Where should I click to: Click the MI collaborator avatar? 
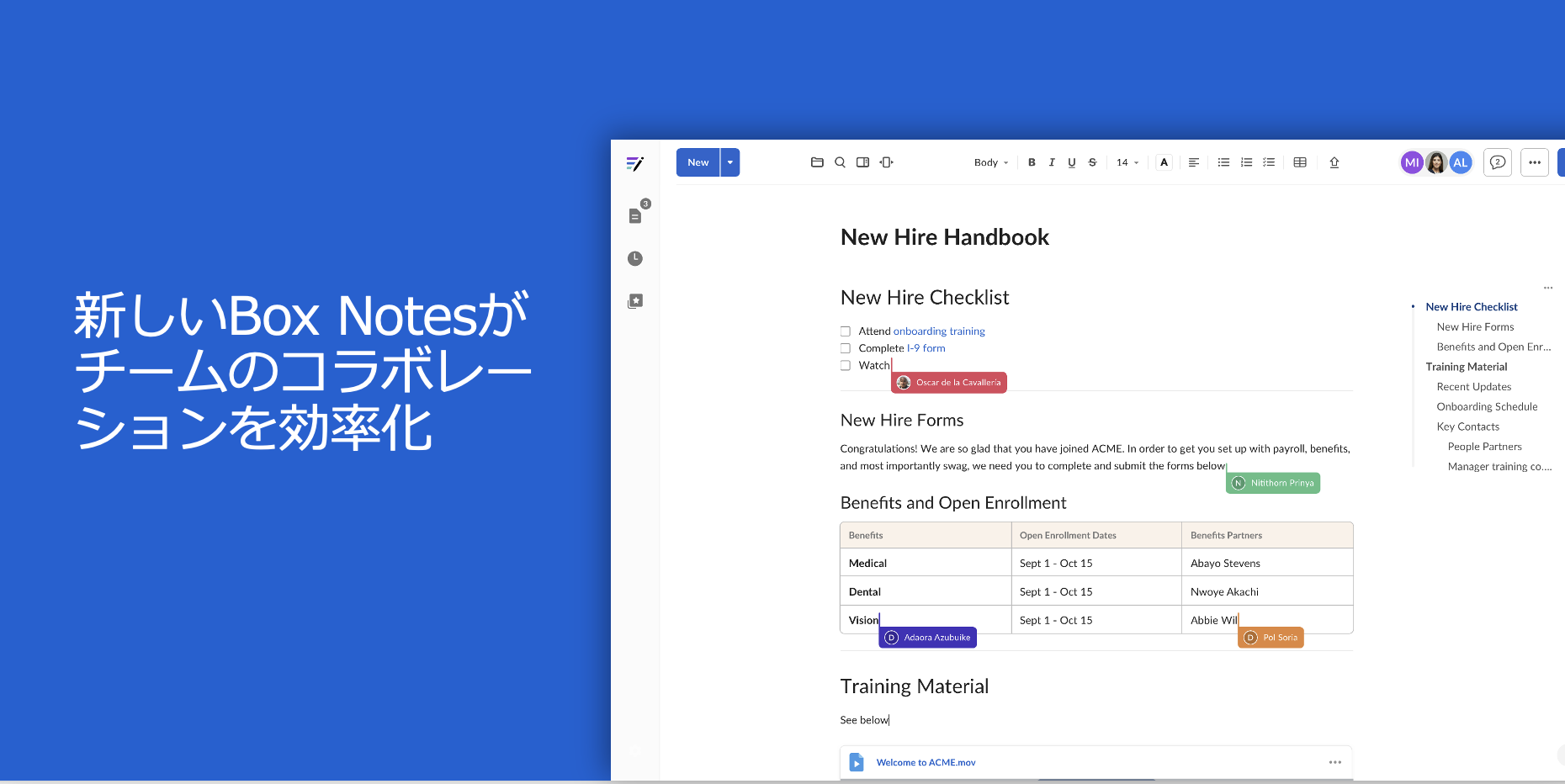[1412, 162]
